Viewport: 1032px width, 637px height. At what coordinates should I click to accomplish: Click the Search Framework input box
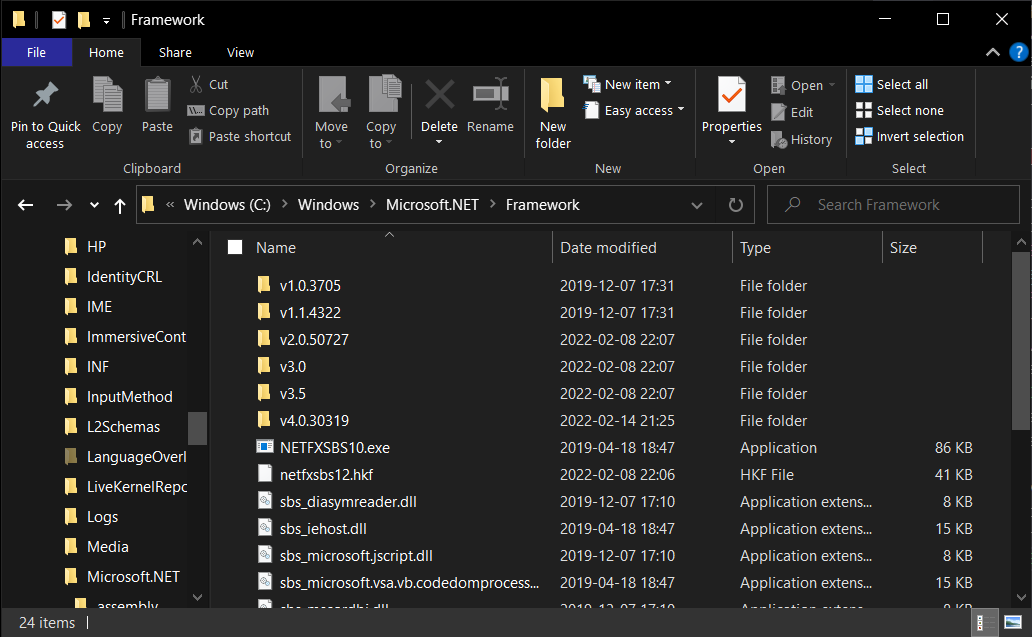[893, 205]
